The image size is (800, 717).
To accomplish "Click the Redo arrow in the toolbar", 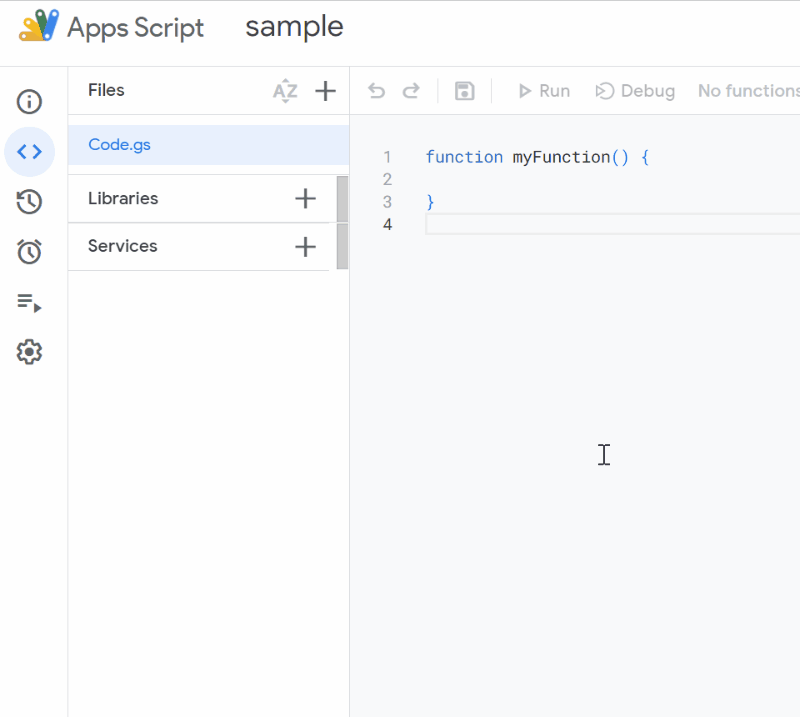I will pos(410,92).
